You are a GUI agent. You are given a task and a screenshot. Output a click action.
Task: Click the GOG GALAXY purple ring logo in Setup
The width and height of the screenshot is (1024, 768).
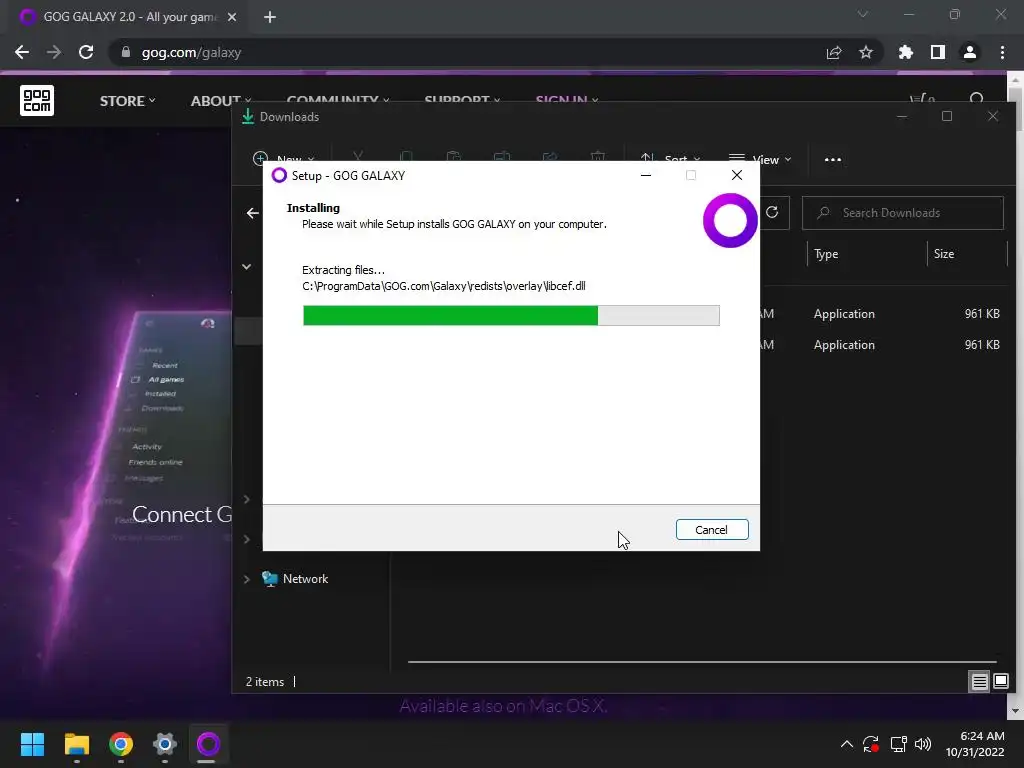tap(729, 221)
